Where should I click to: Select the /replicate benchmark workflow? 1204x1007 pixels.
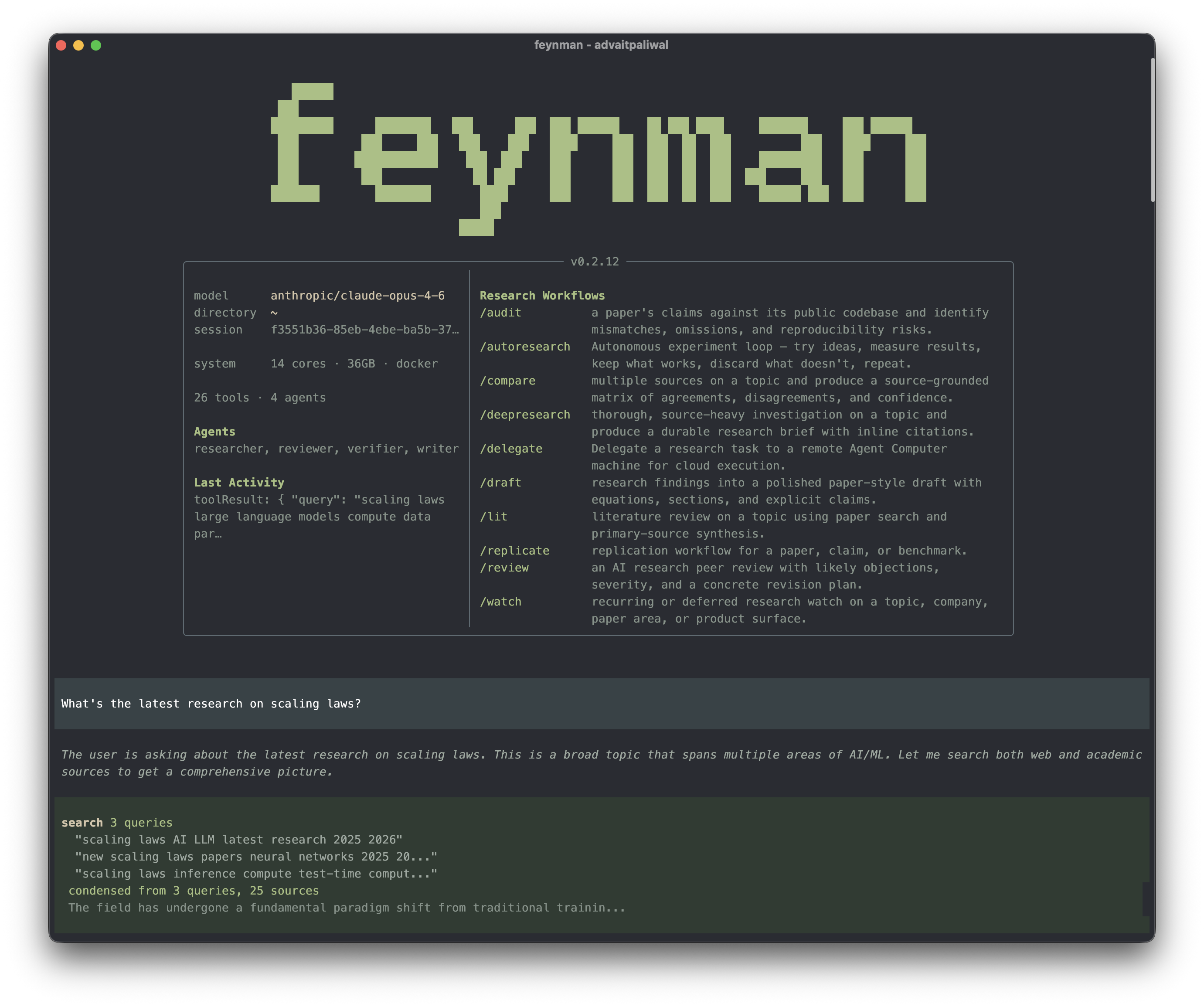pyautogui.click(x=515, y=550)
